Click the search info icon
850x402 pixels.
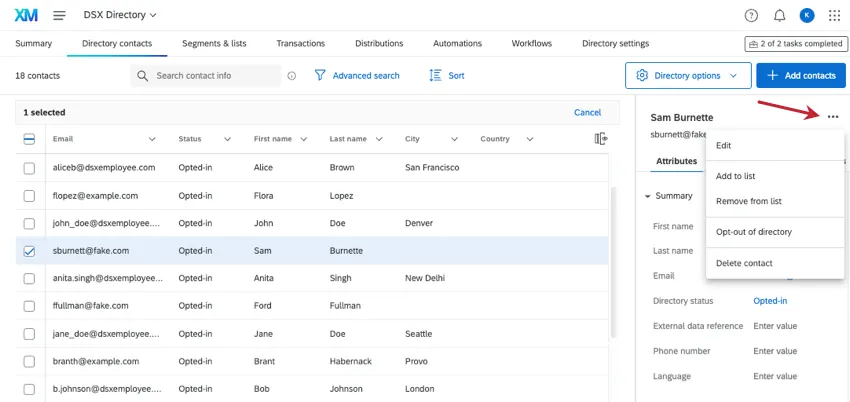point(291,76)
